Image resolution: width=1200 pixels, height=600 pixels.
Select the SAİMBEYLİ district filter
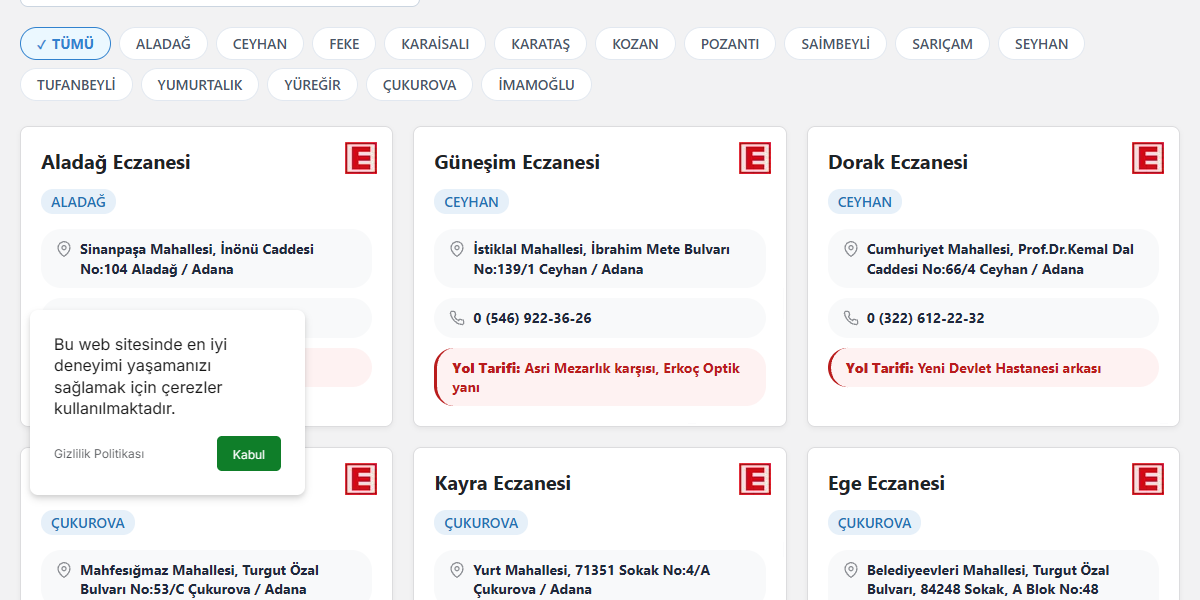tap(836, 44)
